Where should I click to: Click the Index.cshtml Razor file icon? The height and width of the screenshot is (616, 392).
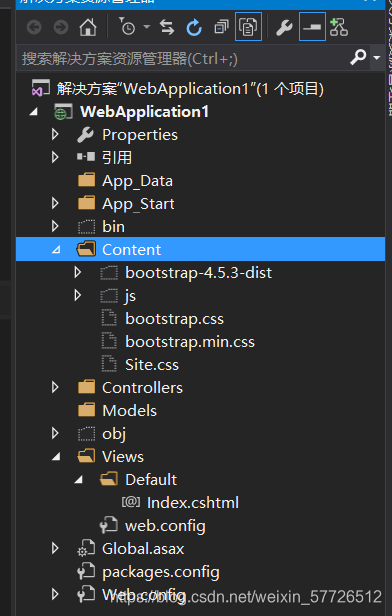(x=131, y=502)
